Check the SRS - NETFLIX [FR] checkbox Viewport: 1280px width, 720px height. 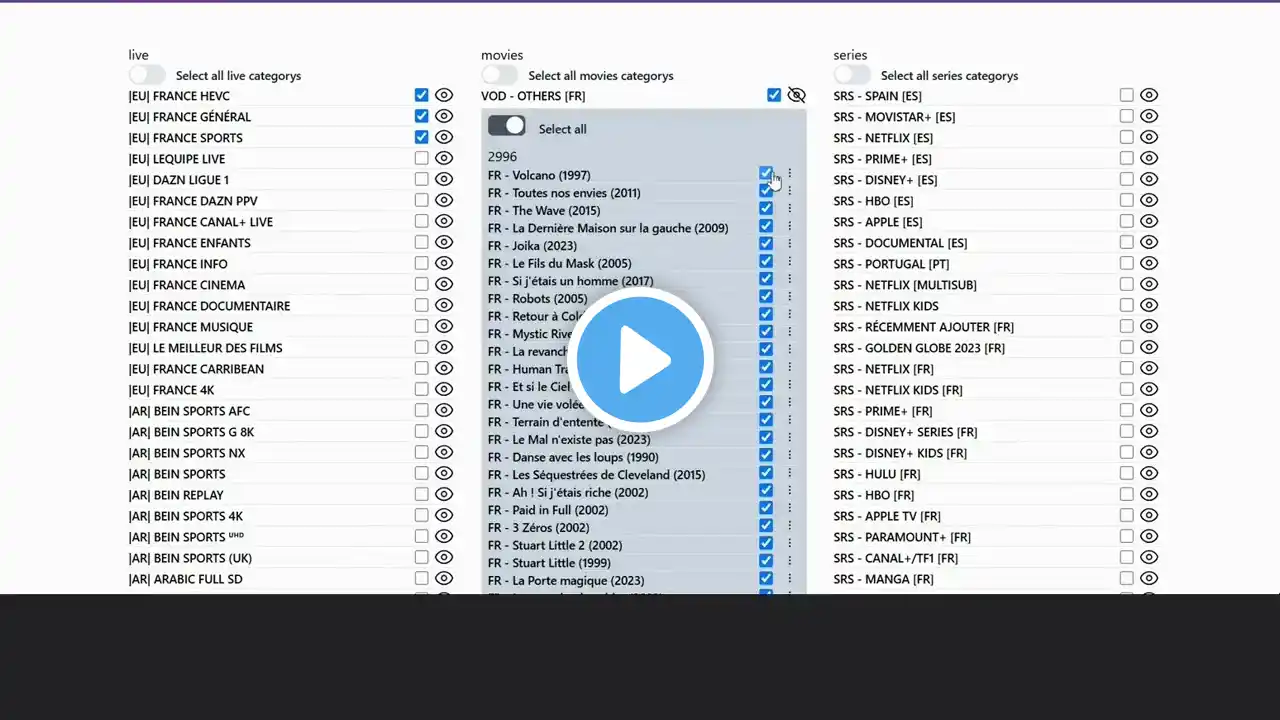click(1127, 368)
